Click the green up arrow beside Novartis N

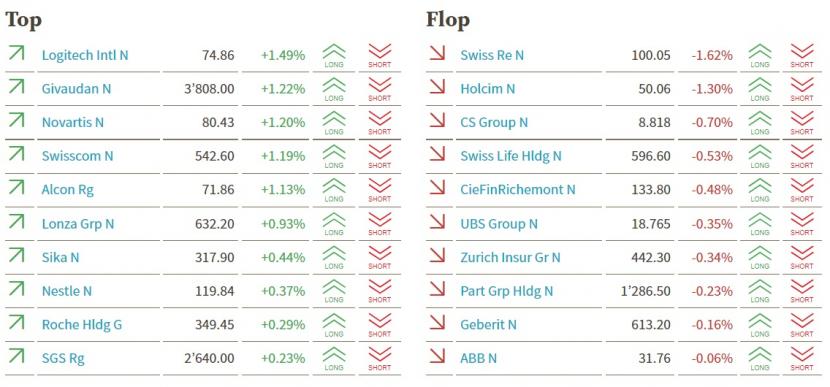coord(16,120)
